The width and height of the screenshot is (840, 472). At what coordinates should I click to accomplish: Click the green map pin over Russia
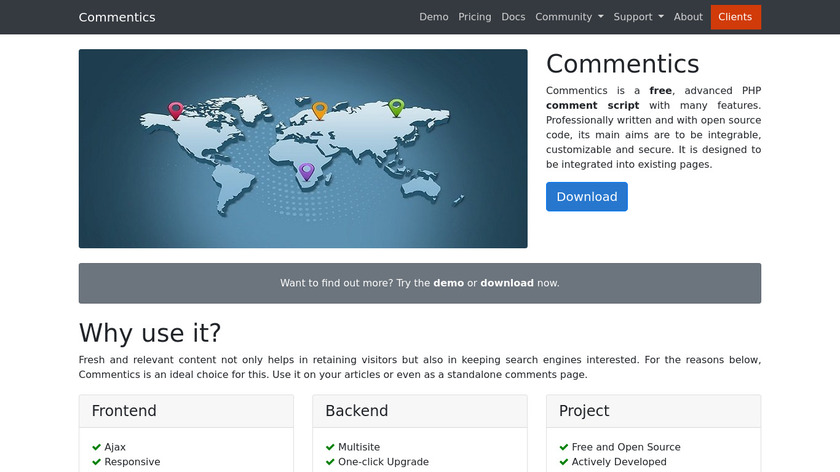click(x=396, y=108)
